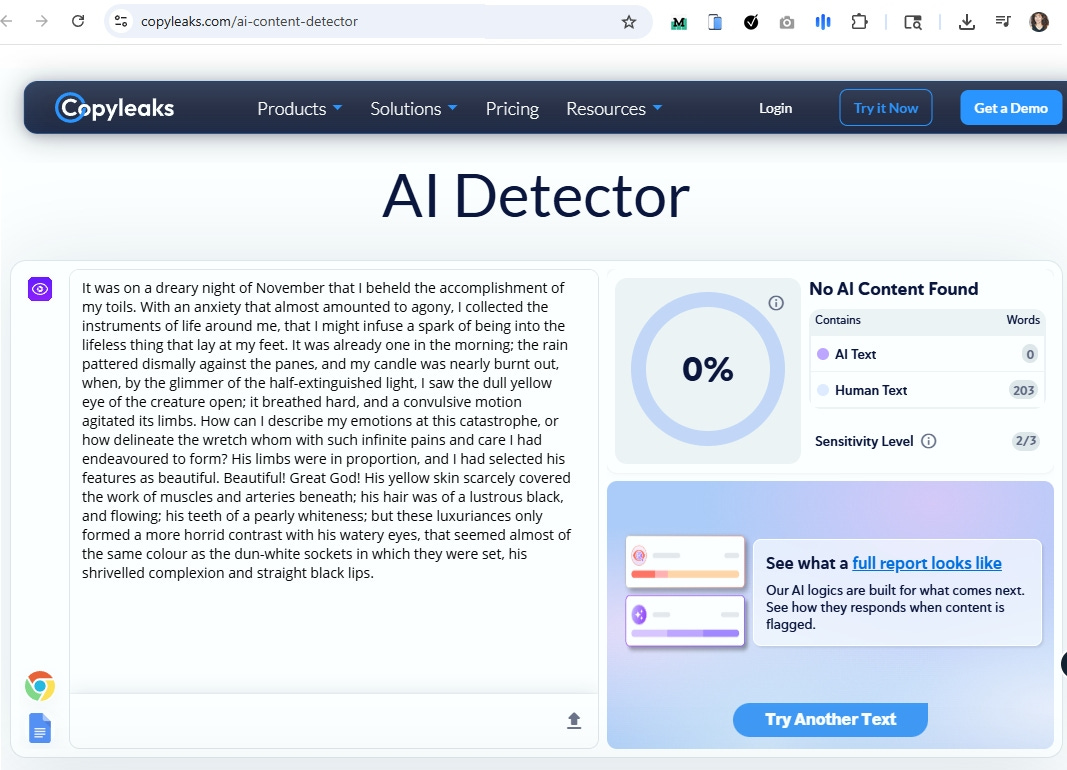
Task: Click the Sensitivity Level 2/3 value
Action: point(1025,441)
